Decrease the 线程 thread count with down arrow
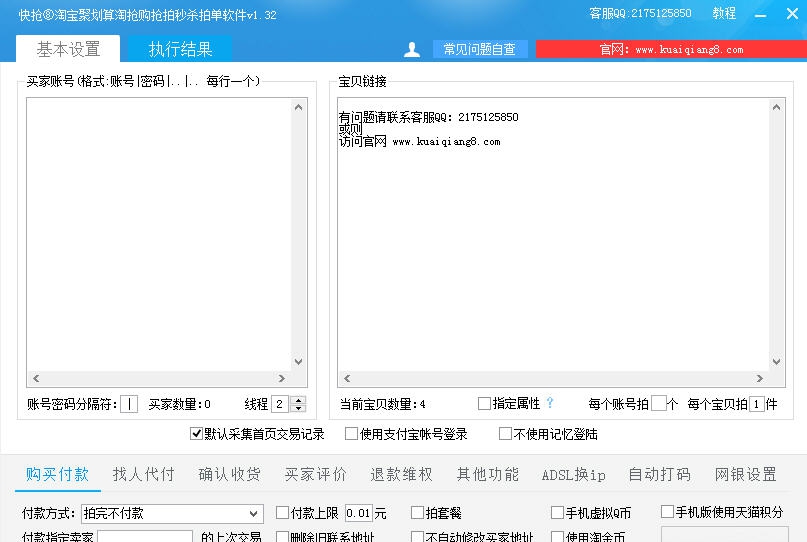The height and width of the screenshot is (542, 807). [x=298, y=408]
